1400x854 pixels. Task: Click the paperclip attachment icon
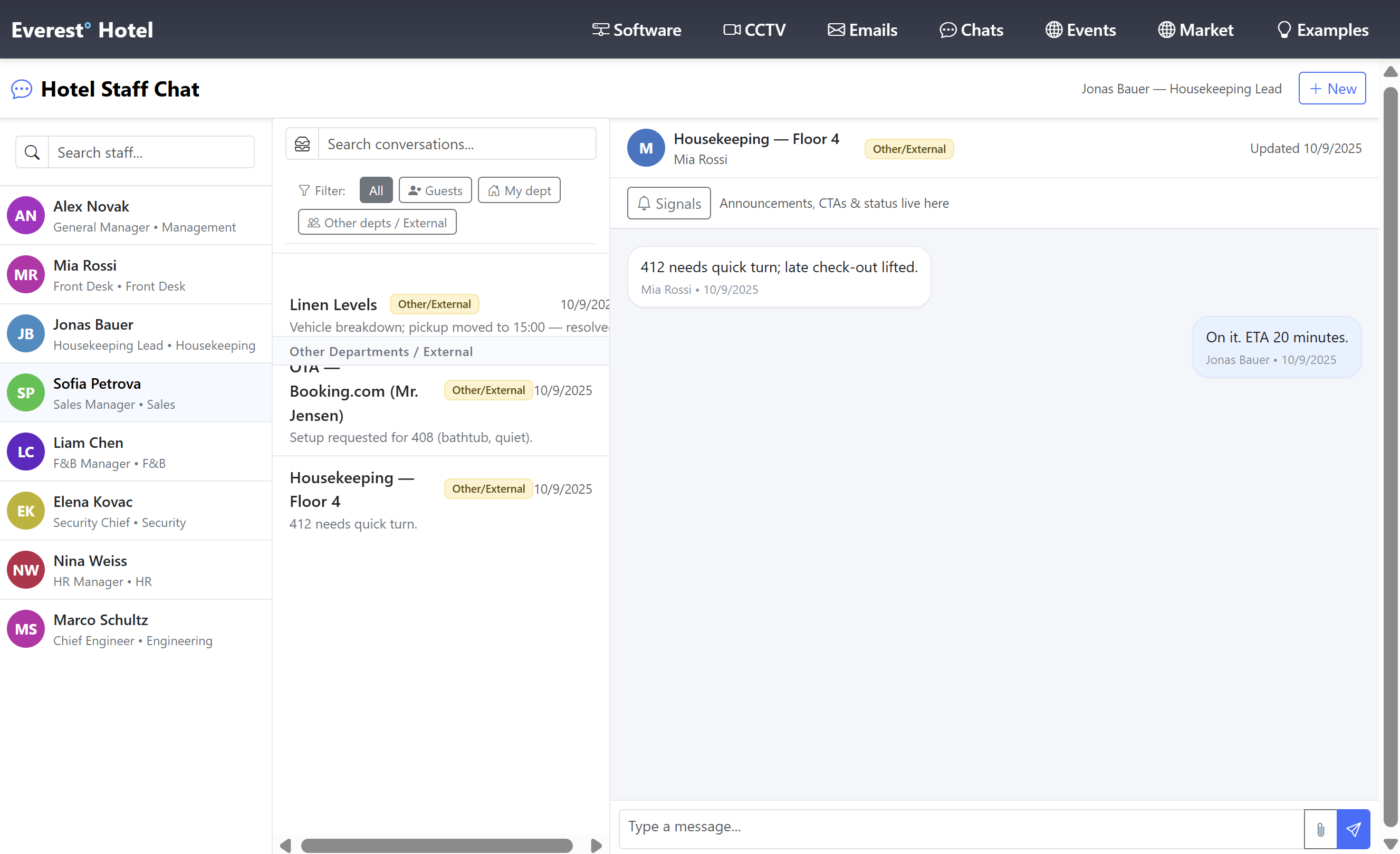click(x=1320, y=829)
